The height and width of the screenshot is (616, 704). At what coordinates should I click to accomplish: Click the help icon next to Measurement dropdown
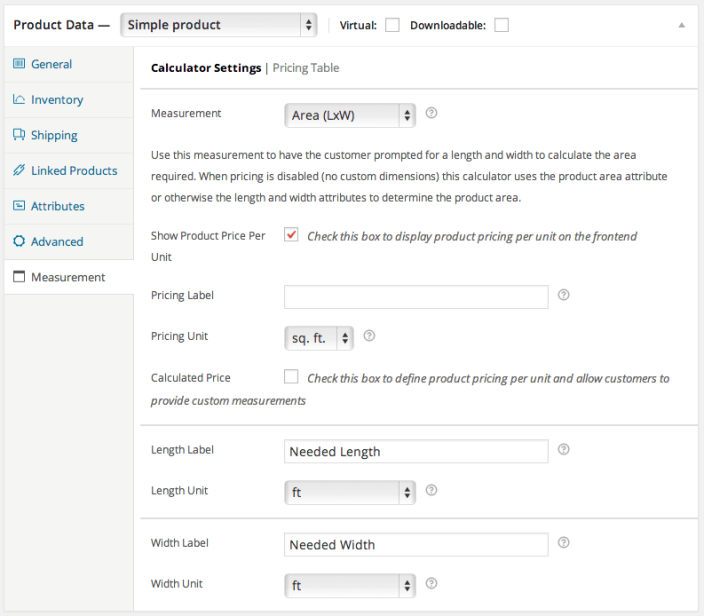(x=432, y=114)
